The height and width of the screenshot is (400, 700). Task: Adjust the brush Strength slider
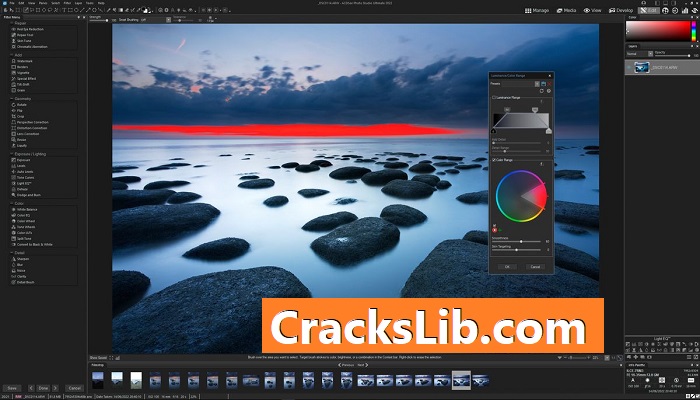(x=99, y=21)
